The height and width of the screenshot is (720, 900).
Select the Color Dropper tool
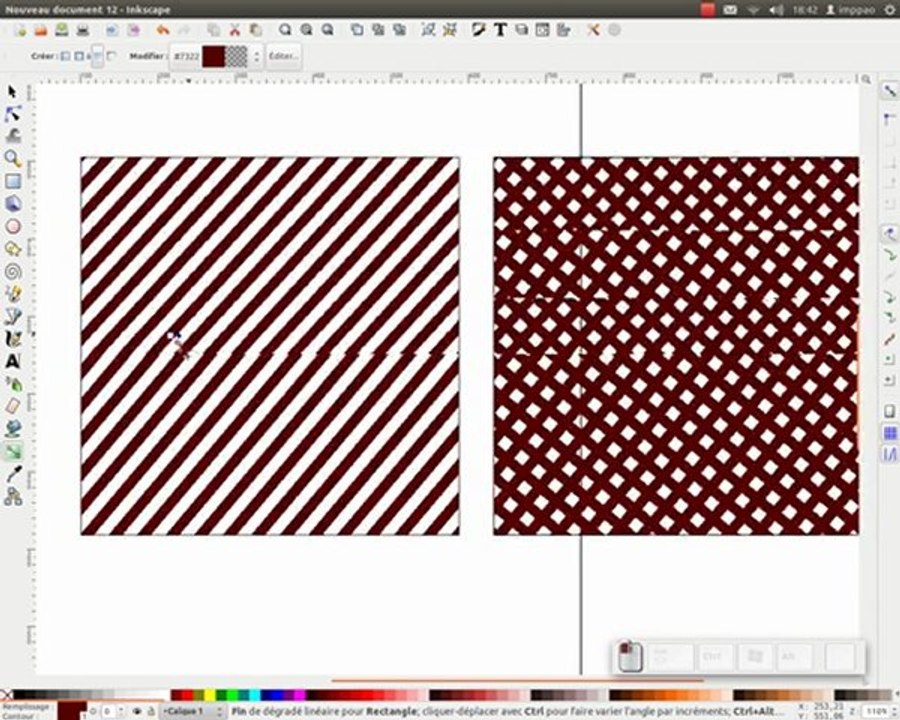[13, 474]
